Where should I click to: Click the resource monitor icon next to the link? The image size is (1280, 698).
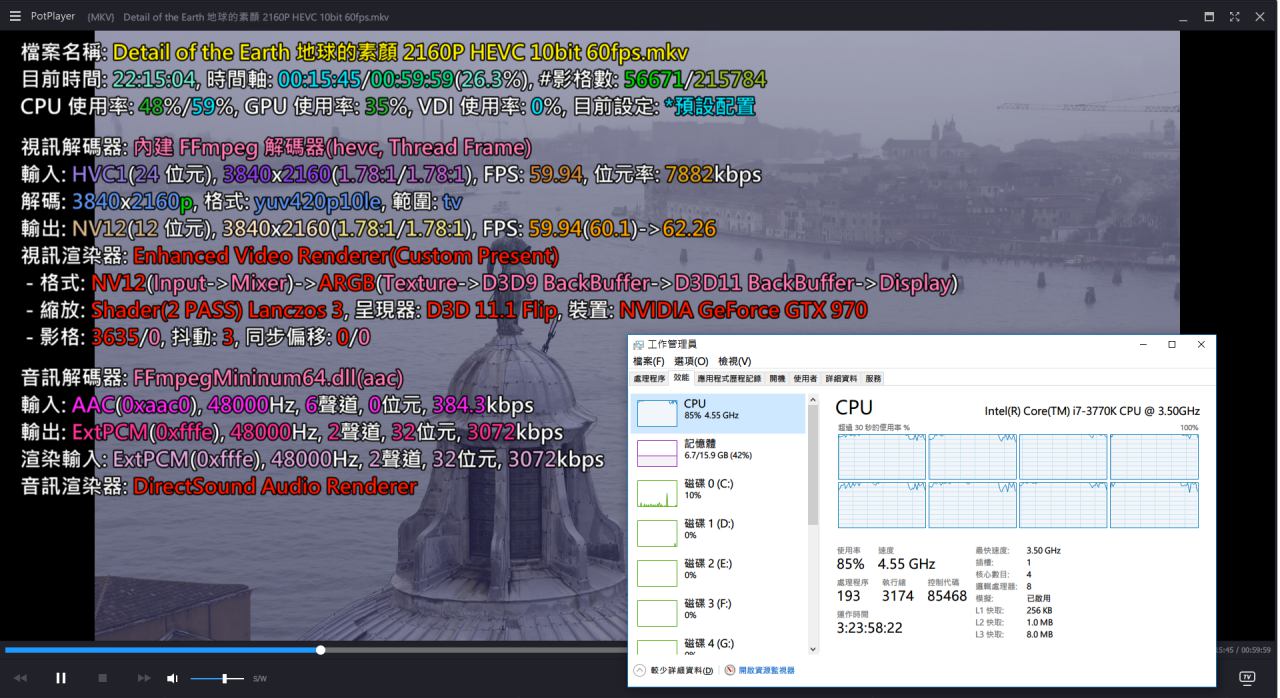point(730,670)
